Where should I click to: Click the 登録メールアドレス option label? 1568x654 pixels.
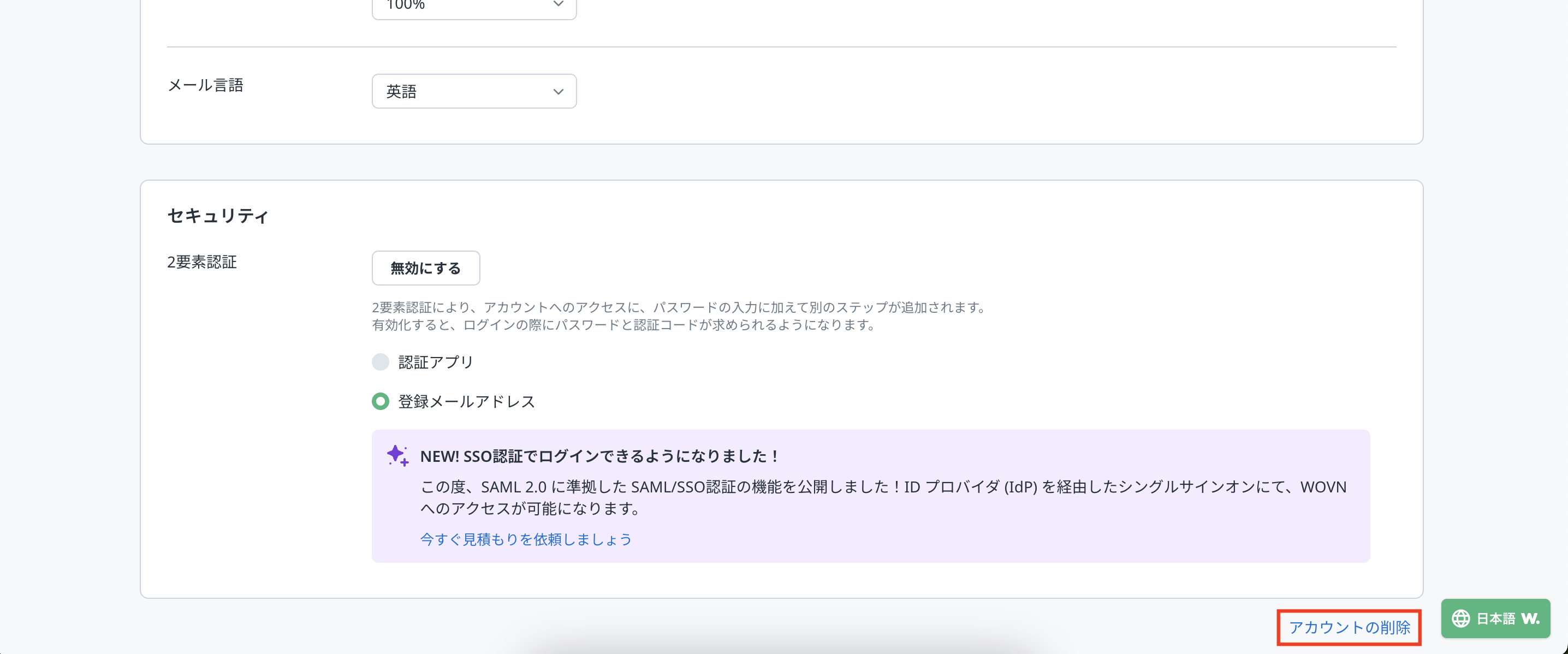click(x=466, y=402)
